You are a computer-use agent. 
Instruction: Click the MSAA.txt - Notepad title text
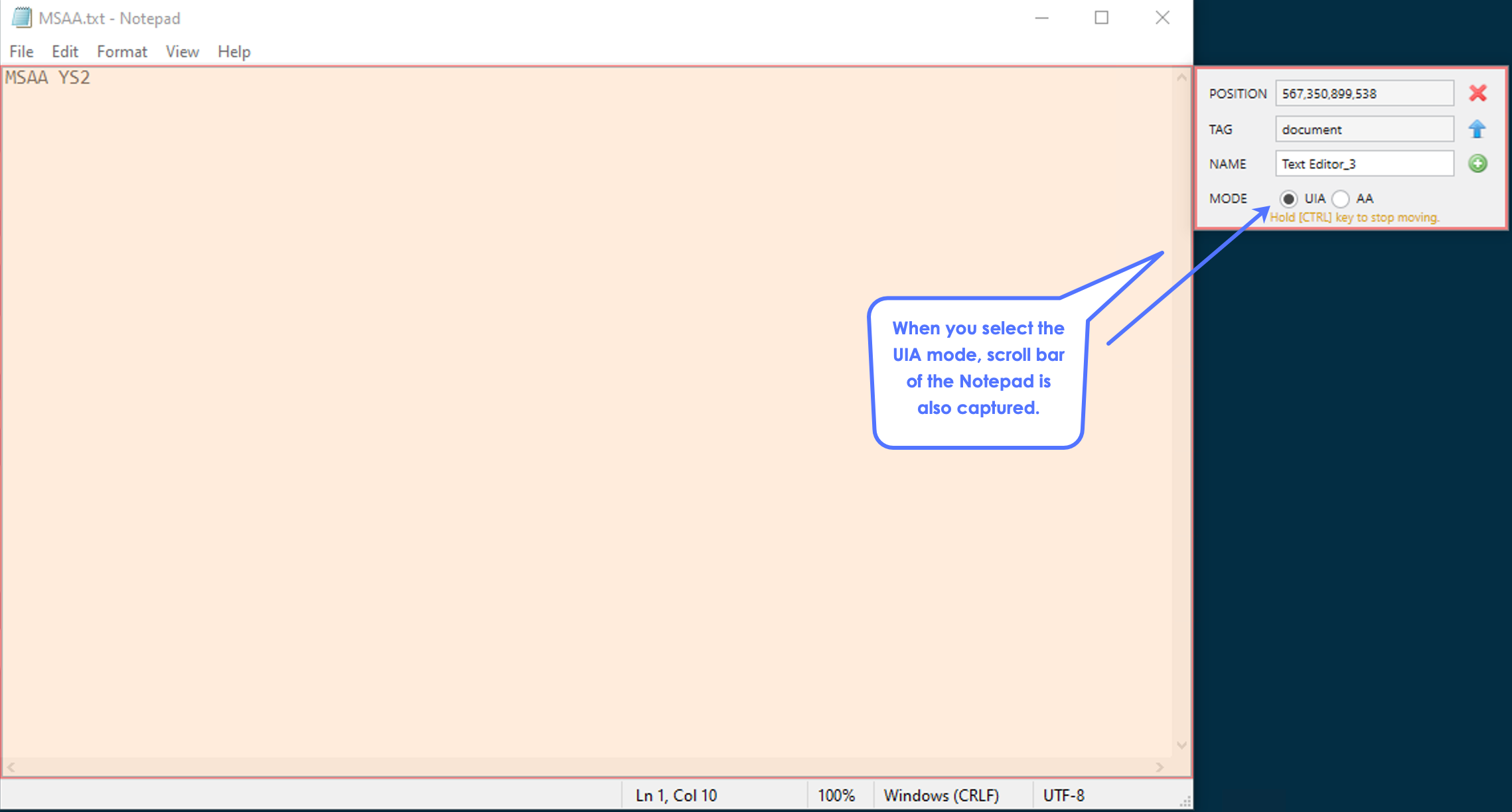(110, 19)
